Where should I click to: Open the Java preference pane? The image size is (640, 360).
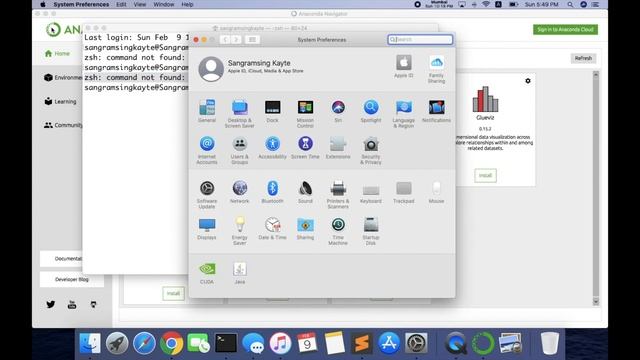(x=240, y=273)
